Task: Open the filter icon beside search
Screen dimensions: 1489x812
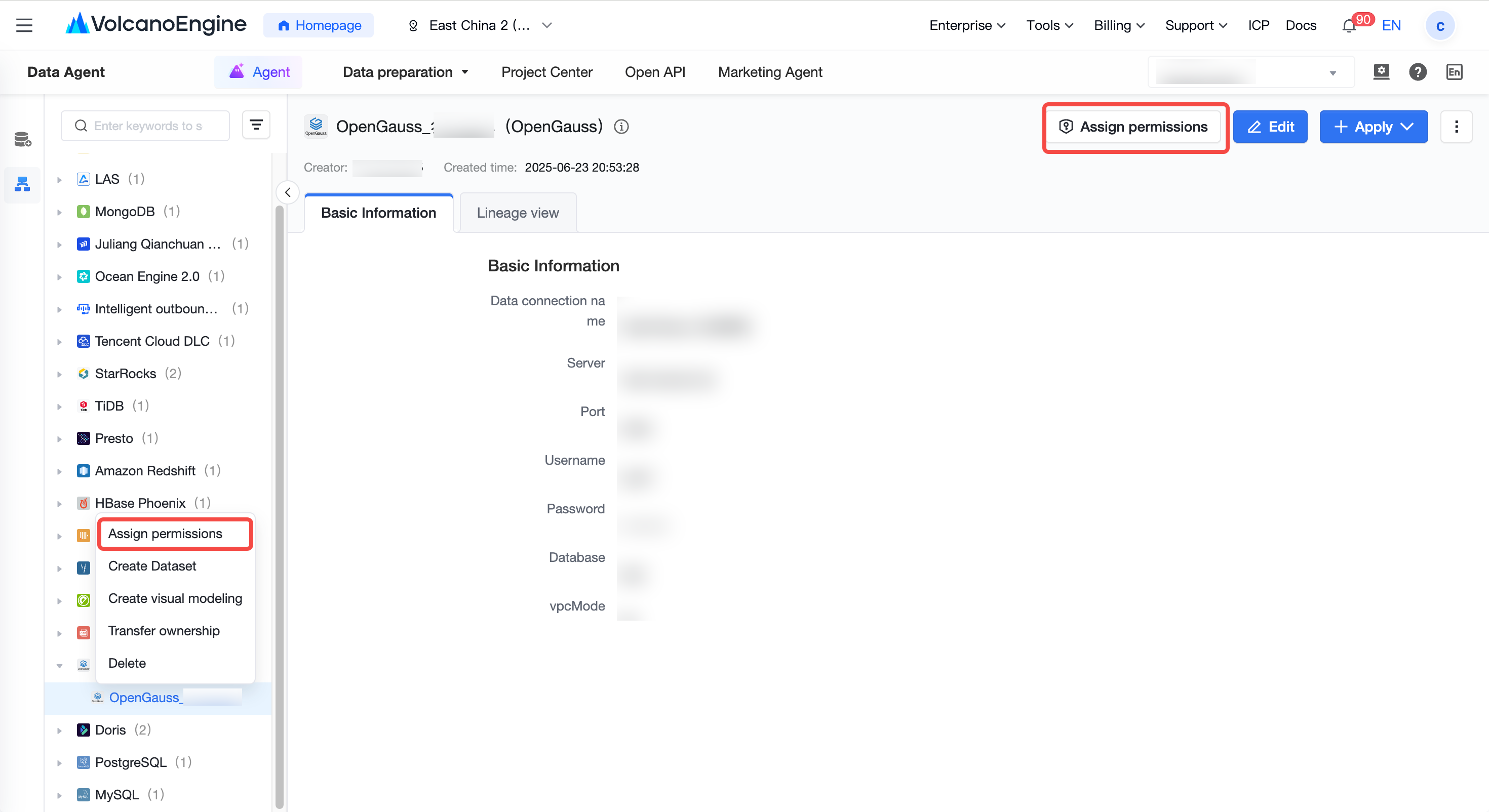Action: click(256, 125)
